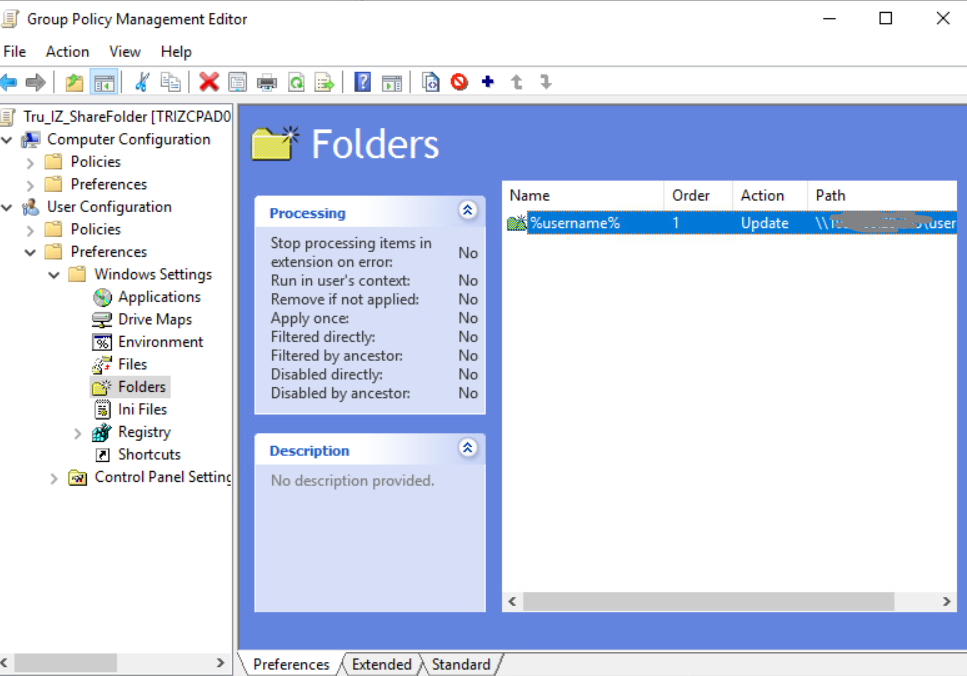Click list horizontal scrollbar right arrow
Viewport: 967px width, 676px height.
(947, 601)
